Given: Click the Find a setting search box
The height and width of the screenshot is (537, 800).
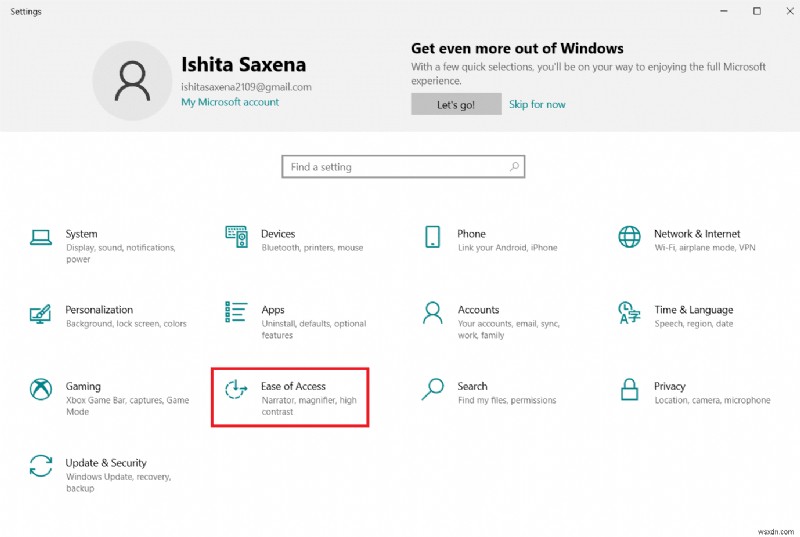Looking at the screenshot, I should click(x=397, y=167).
